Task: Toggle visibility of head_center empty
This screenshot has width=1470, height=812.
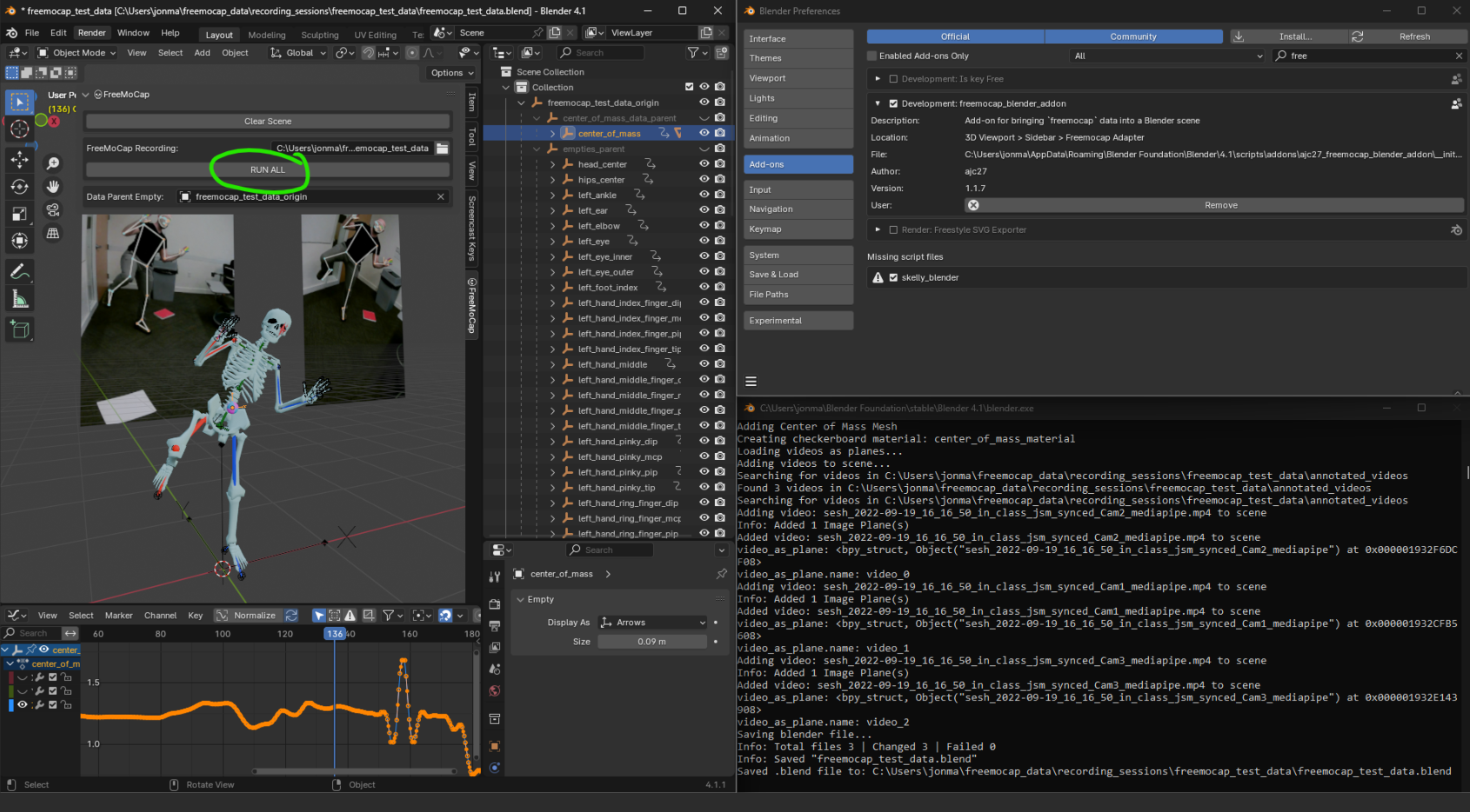Action: coord(704,163)
